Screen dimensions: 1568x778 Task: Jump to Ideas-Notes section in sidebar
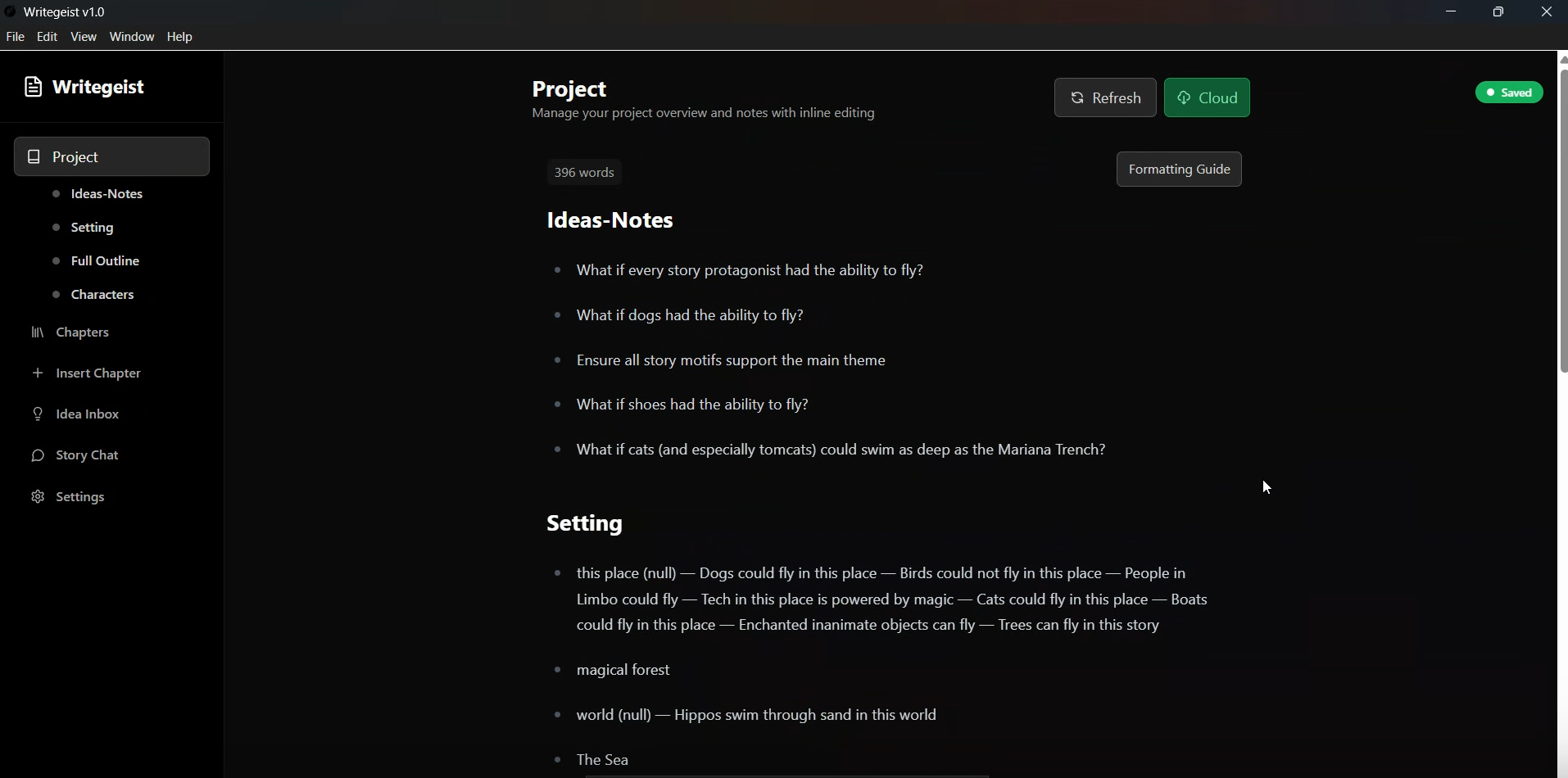point(107,195)
